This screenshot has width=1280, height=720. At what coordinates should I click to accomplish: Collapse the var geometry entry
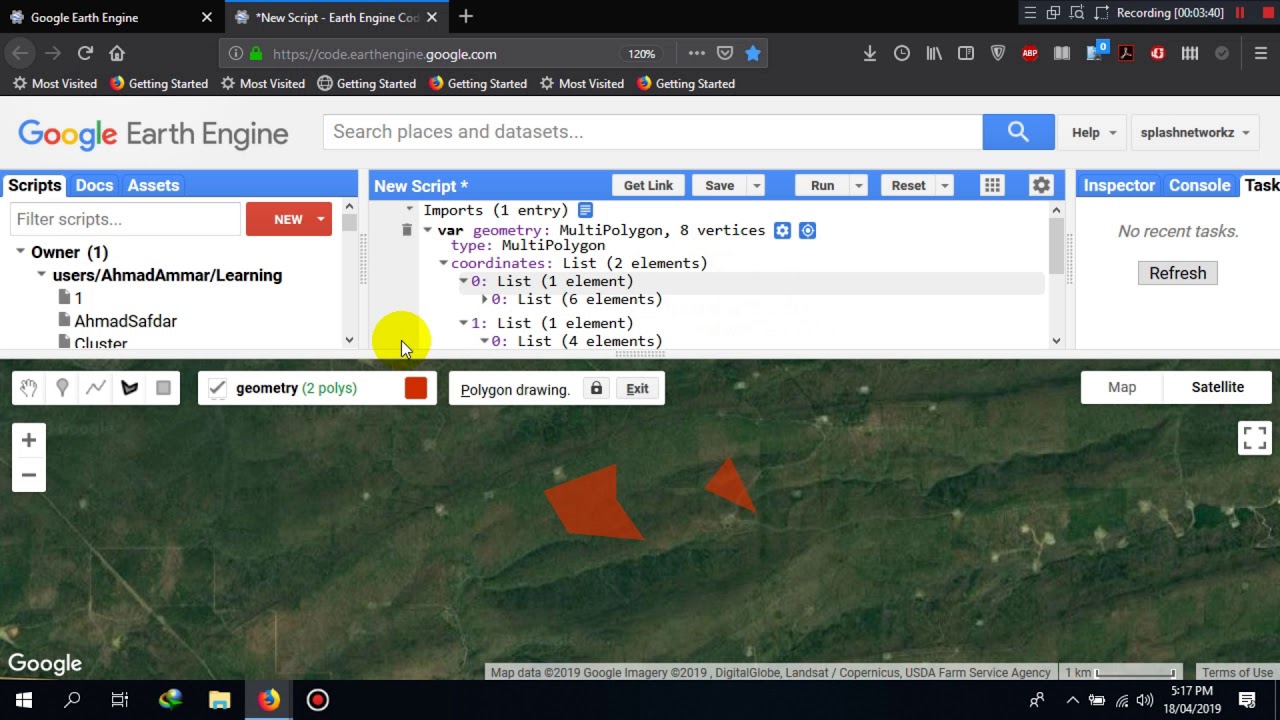click(x=427, y=230)
